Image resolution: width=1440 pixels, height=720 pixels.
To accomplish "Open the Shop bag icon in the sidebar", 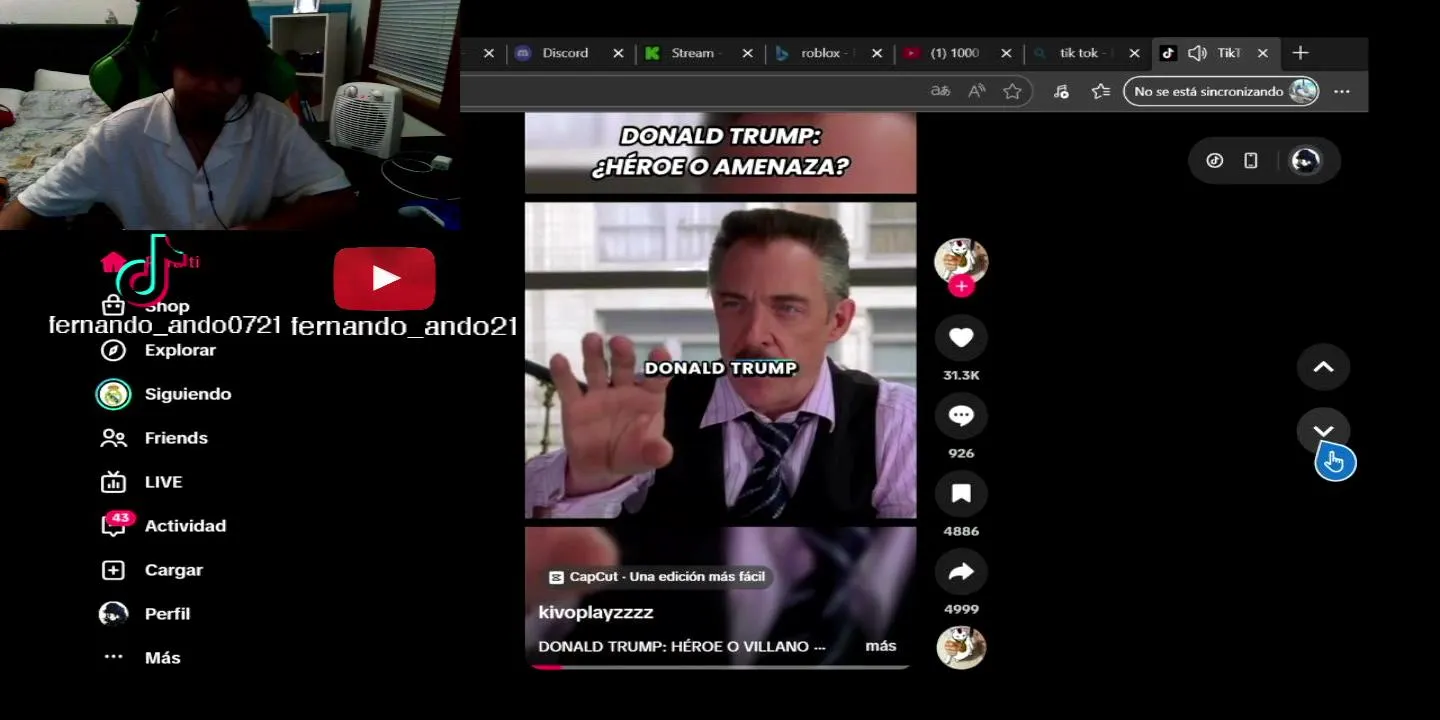I will coord(113,306).
